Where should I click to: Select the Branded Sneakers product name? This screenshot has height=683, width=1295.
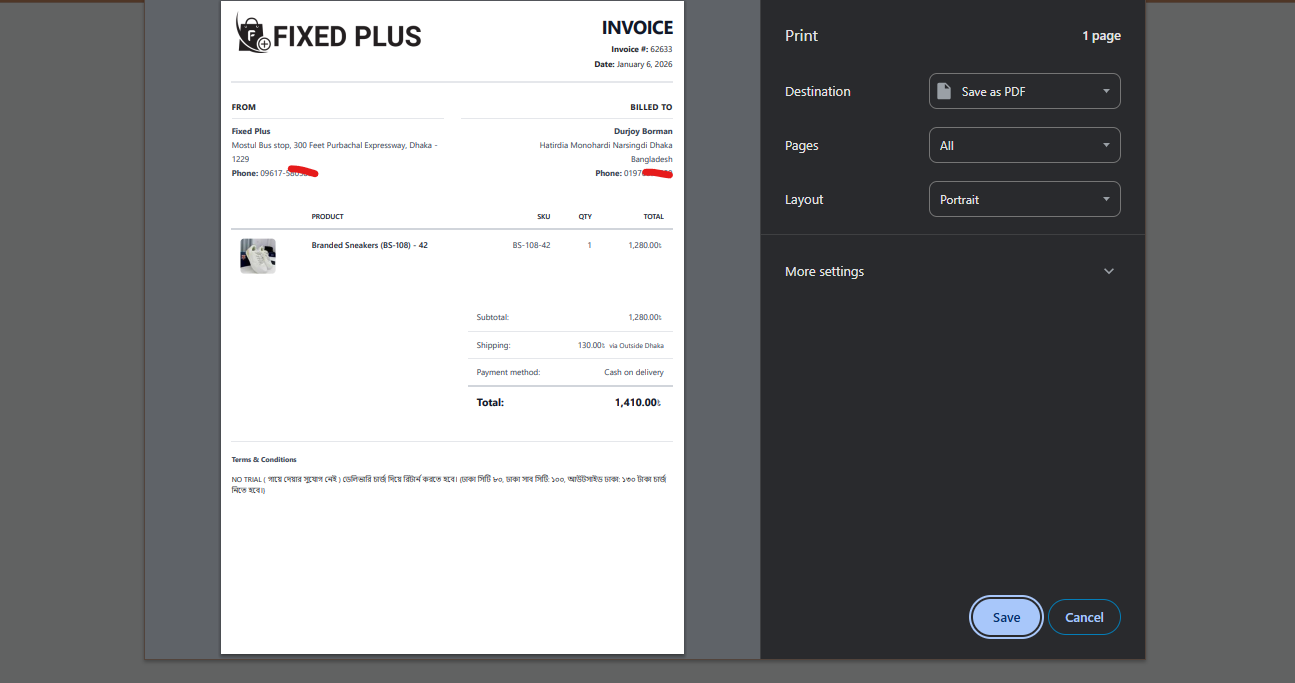click(x=371, y=244)
